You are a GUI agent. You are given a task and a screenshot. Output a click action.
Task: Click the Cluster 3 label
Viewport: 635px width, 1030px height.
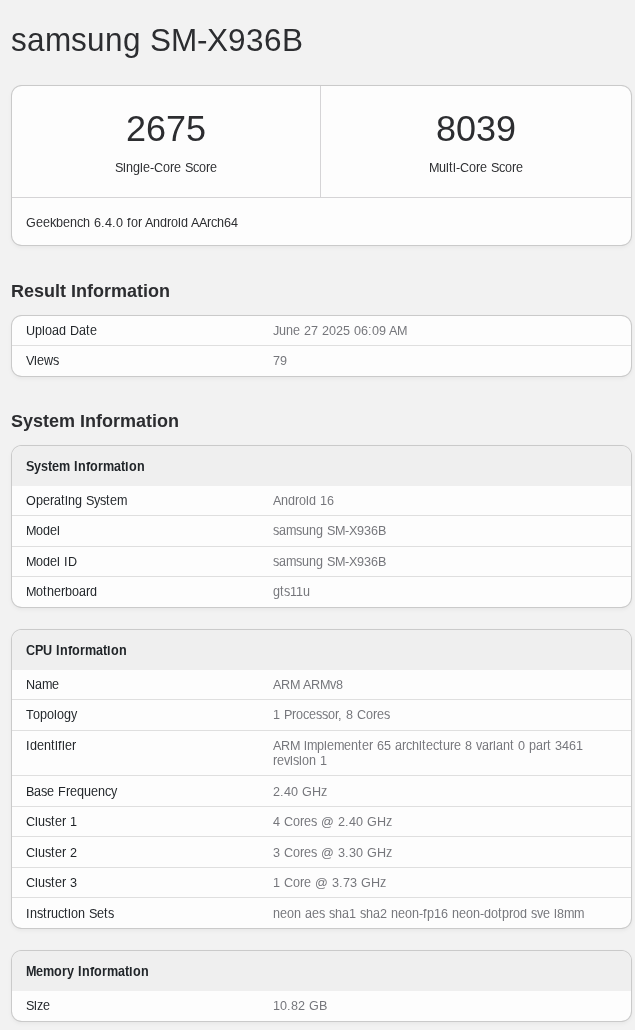pos(51,883)
